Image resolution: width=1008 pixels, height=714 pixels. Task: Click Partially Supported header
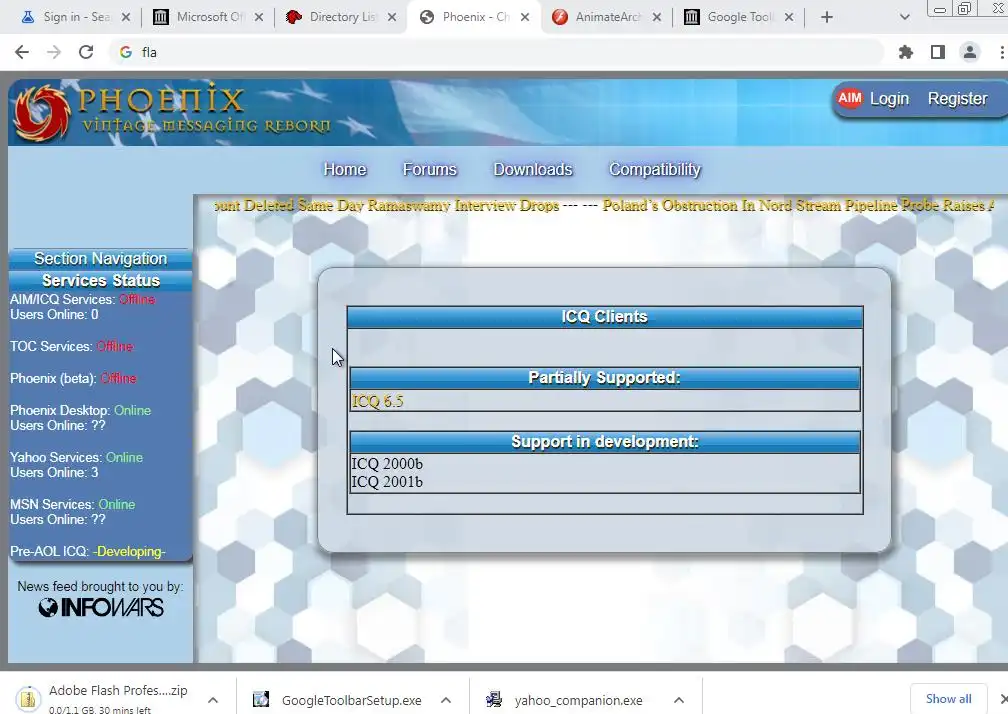pos(604,378)
